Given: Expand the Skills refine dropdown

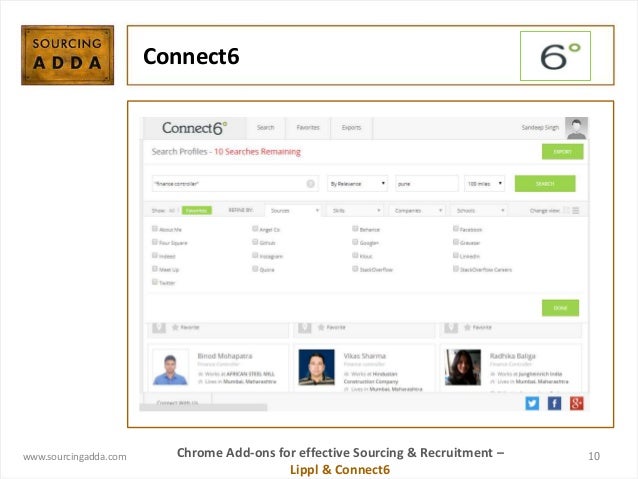Looking at the screenshot, I should [x=356, y=210].
